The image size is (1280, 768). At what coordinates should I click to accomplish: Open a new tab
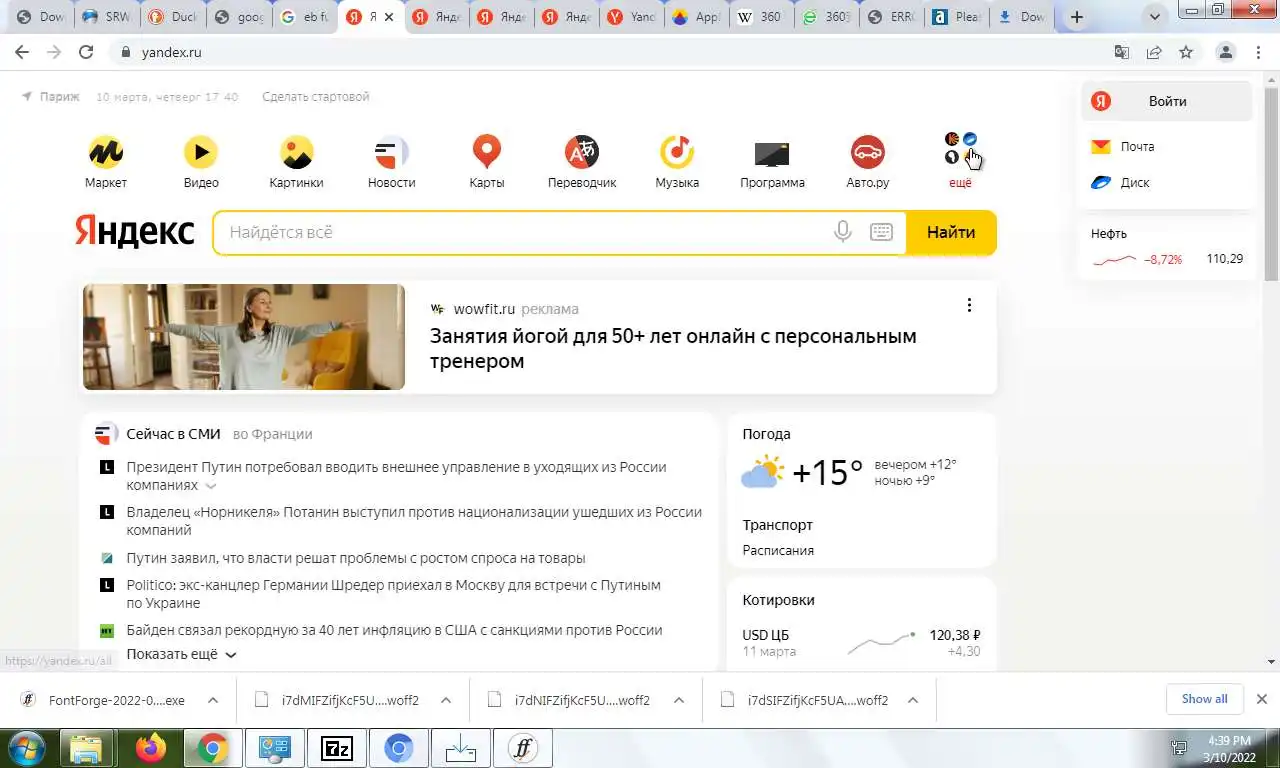1077,17
